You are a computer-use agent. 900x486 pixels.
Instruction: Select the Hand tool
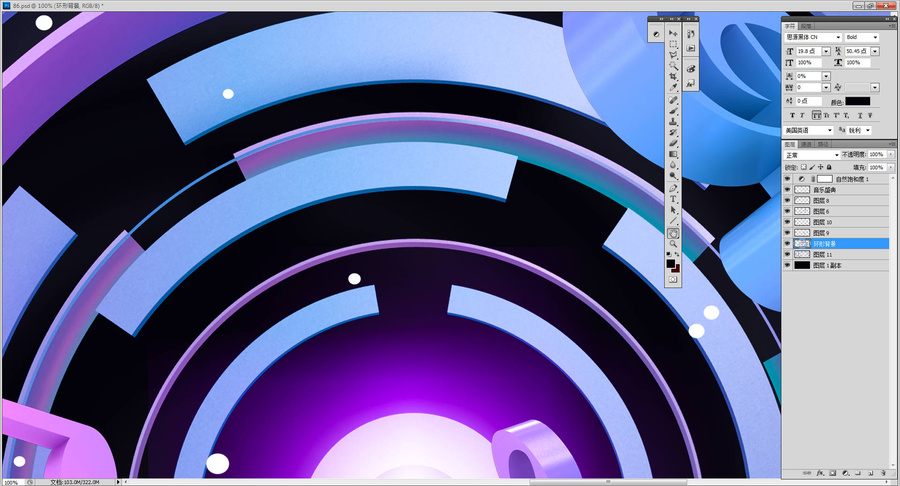click(673, 234)
